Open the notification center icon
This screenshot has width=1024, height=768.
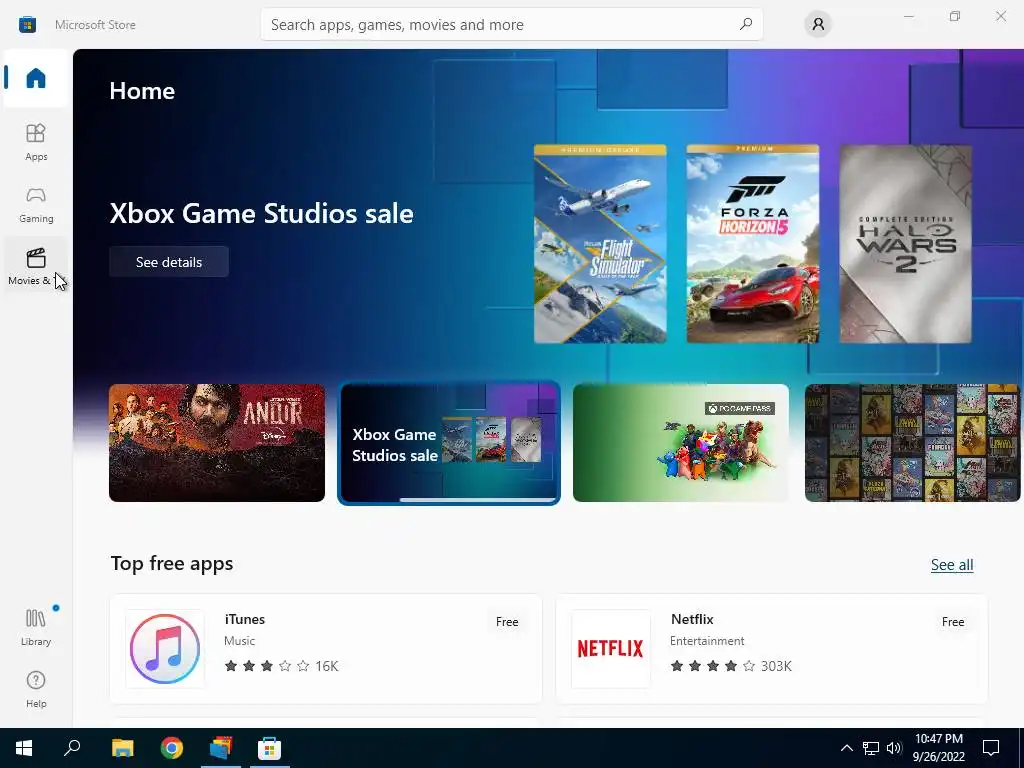991,748
